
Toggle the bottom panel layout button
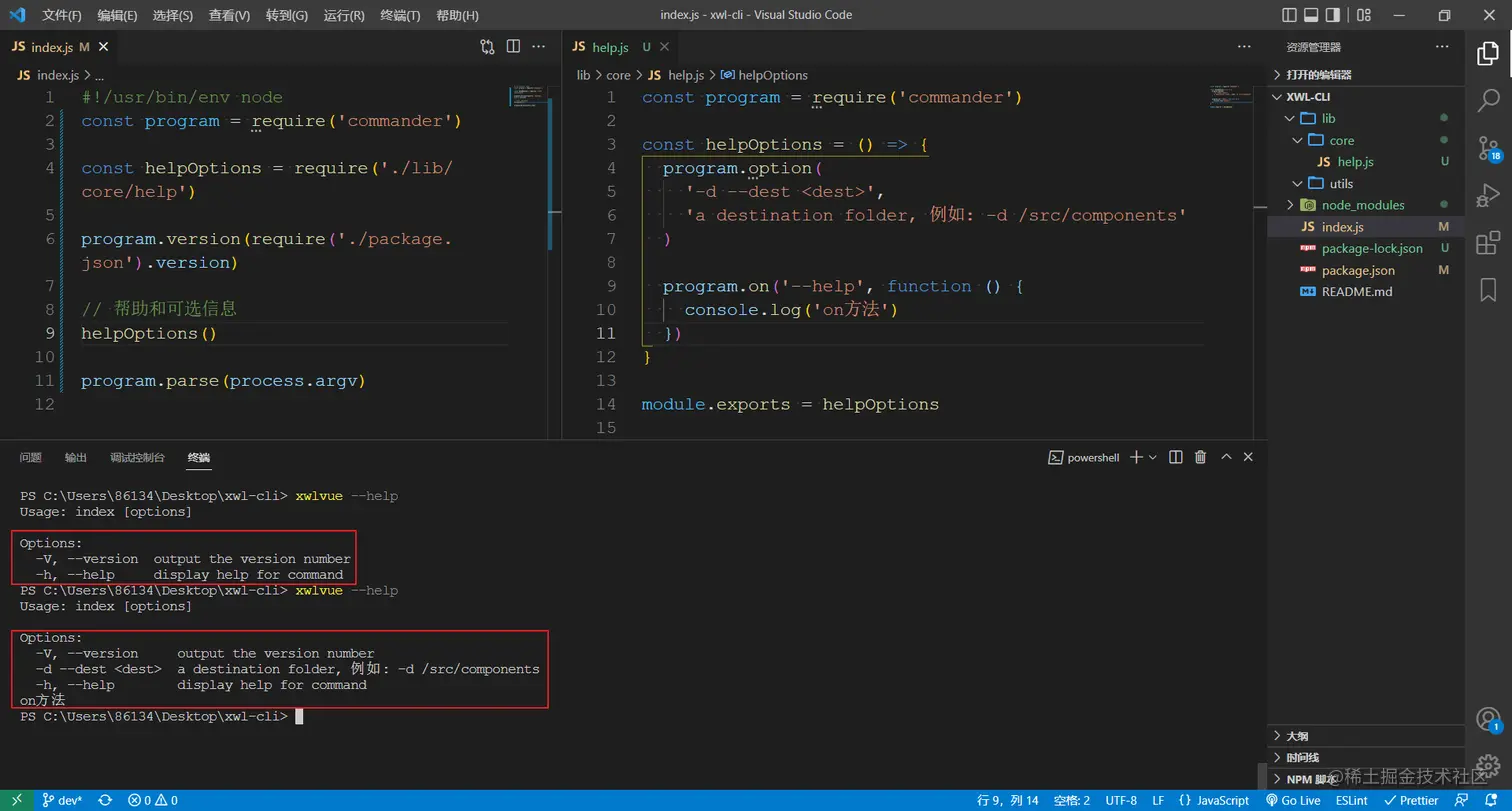point(1311,15)
